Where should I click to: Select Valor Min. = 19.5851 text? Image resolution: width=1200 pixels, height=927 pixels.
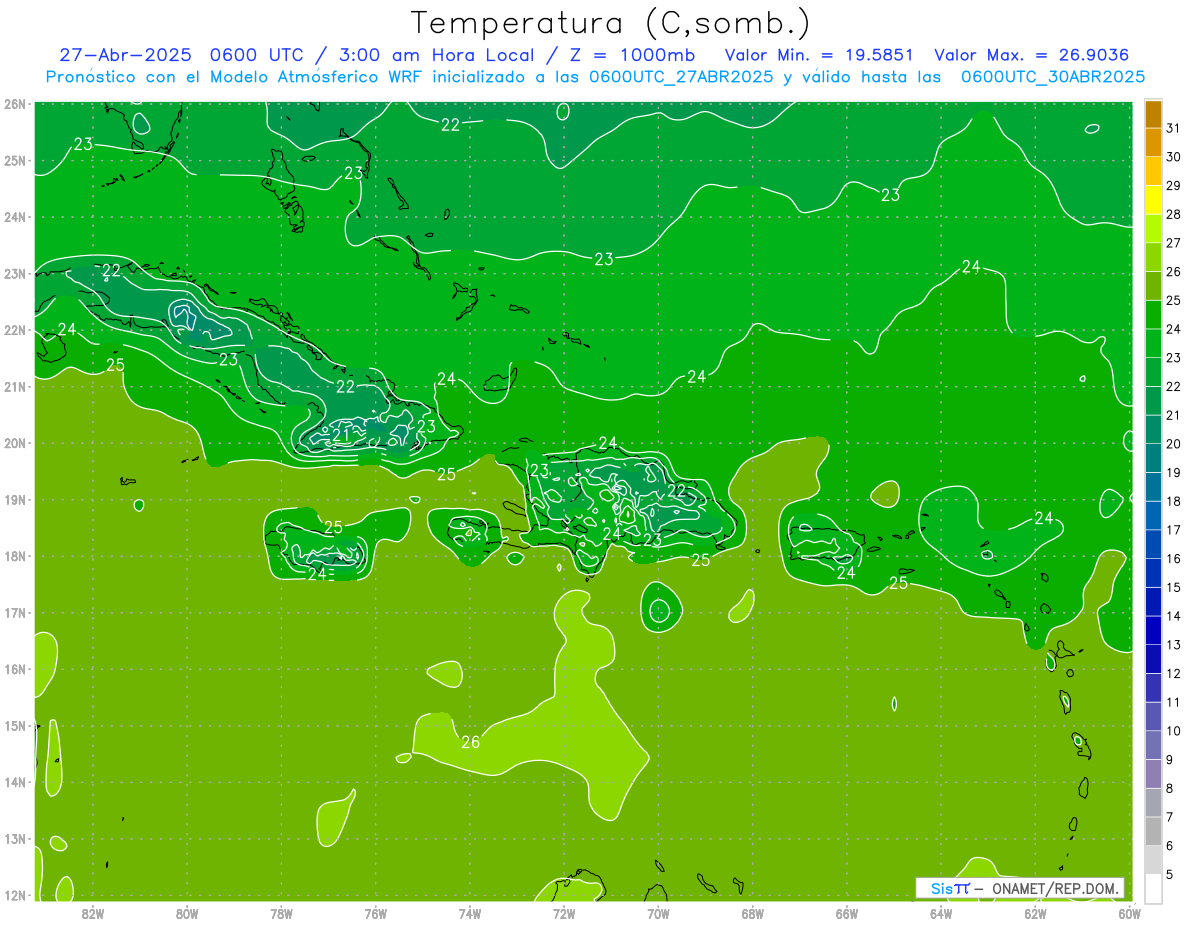[x=818, y=55]
